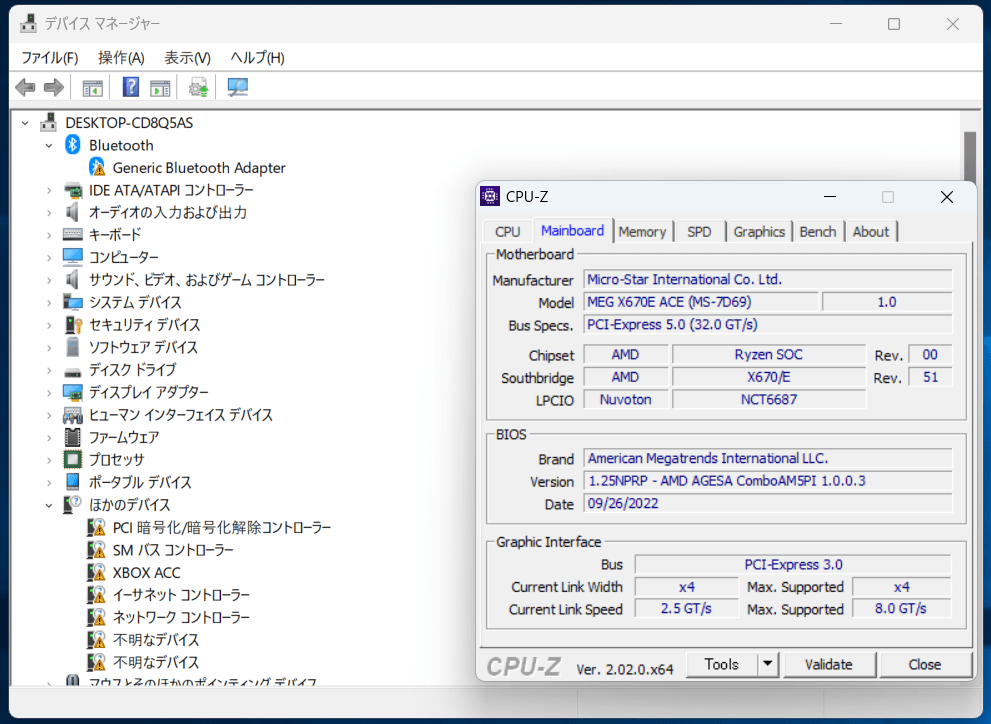This screenshot has width=991, height=724.
Task: Click the Chipset Ryzen SOC value
Action: [769, 354]
